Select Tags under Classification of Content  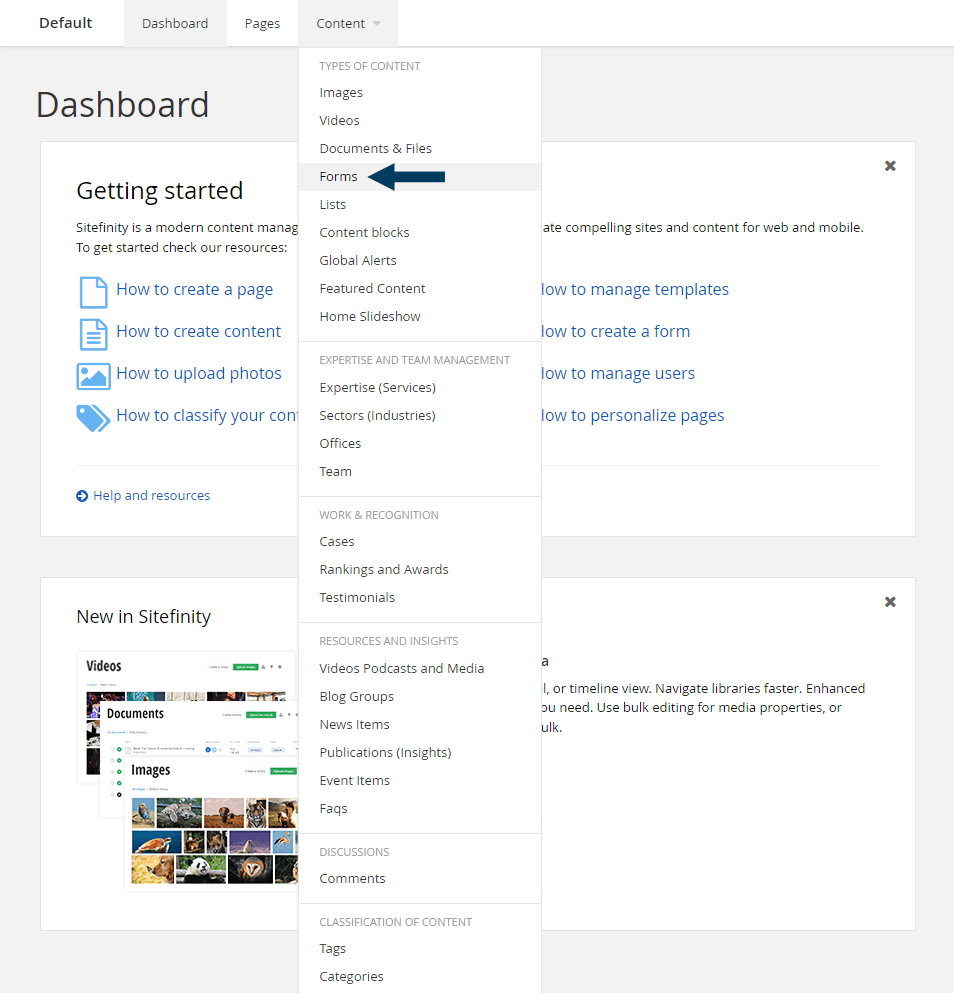pyautogui.click(x=332, y=948)
